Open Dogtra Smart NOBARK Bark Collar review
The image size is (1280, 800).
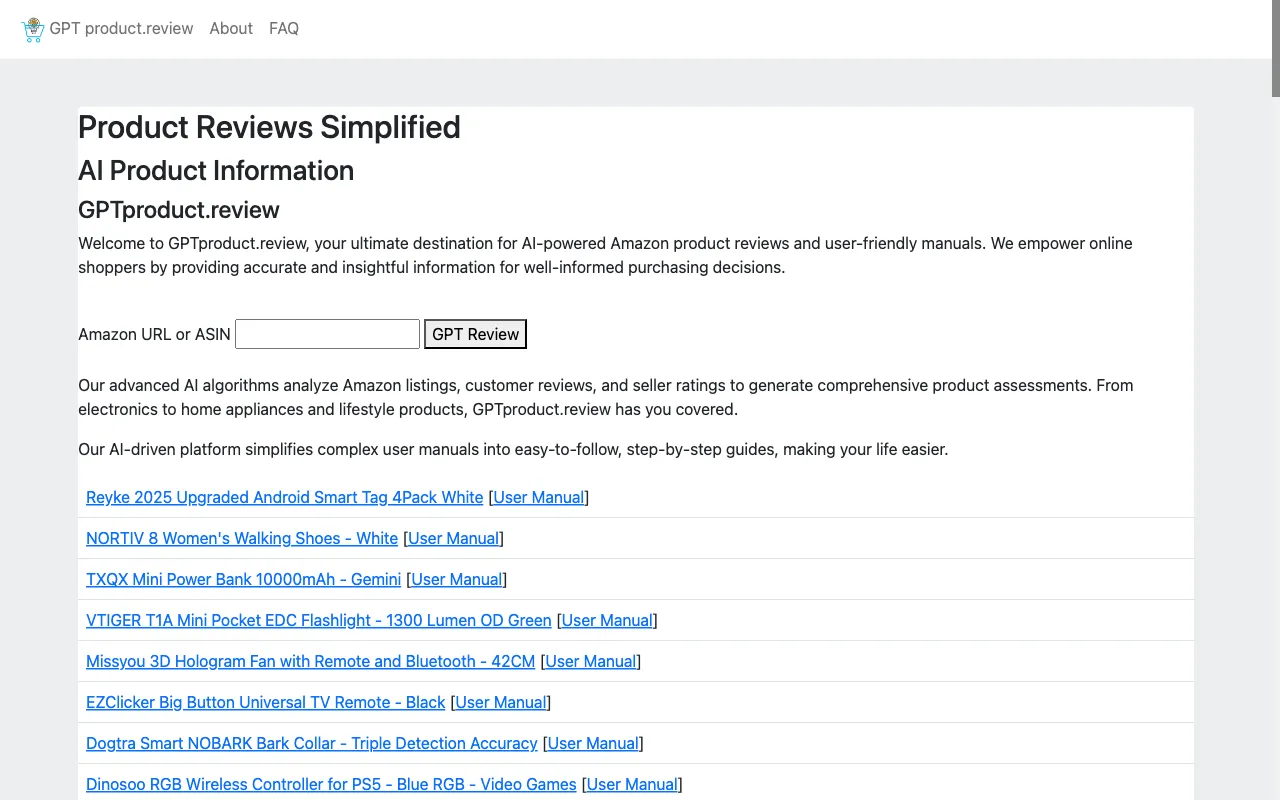tap(311, 743)
